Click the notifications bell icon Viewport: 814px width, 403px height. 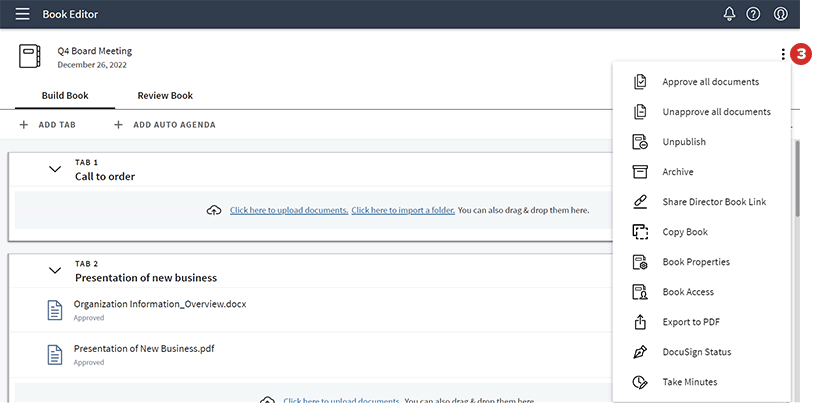[729, 14]
